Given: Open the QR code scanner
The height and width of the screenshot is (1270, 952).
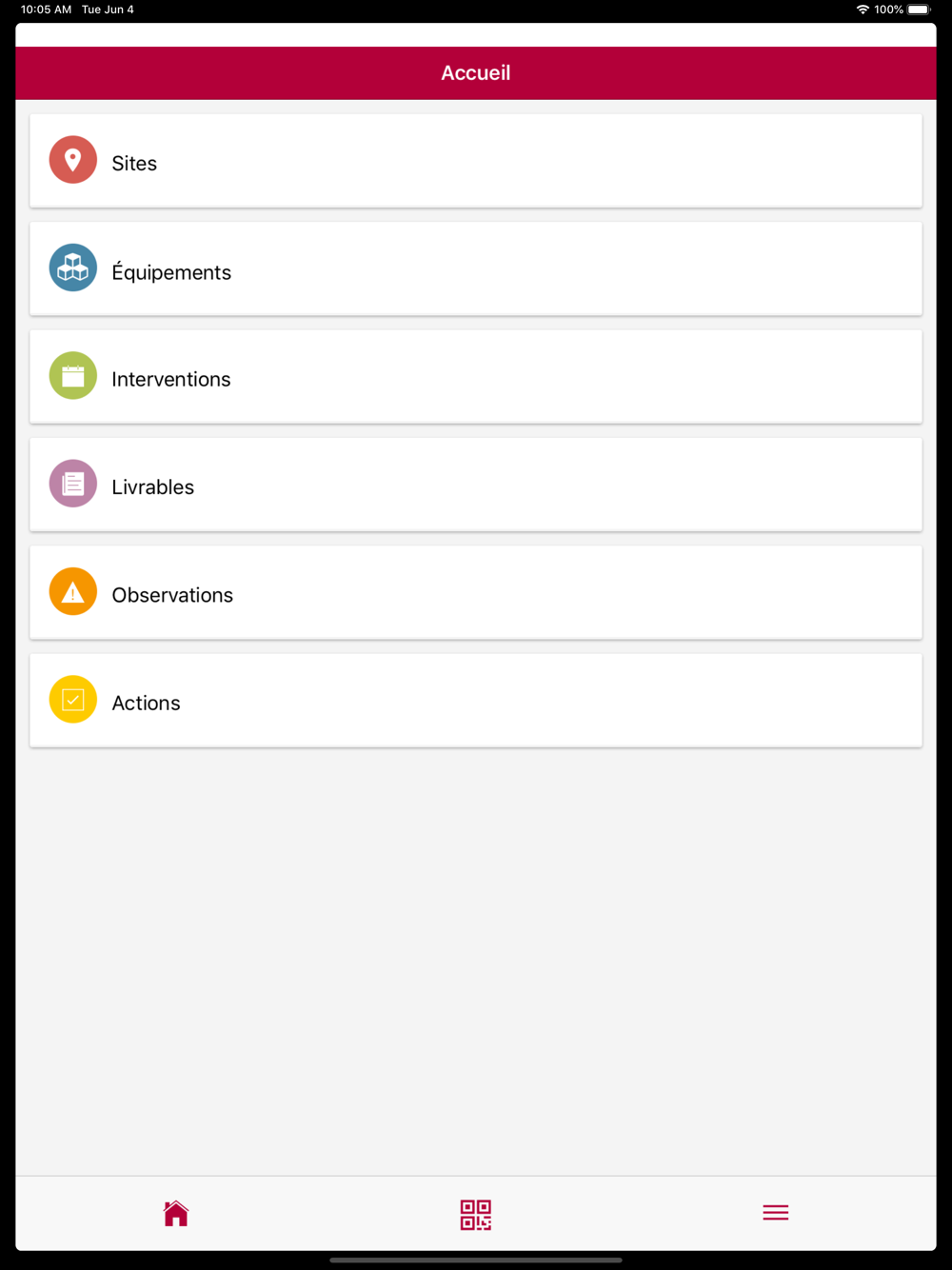Looking at the screenshot, I should point(476,1215).
